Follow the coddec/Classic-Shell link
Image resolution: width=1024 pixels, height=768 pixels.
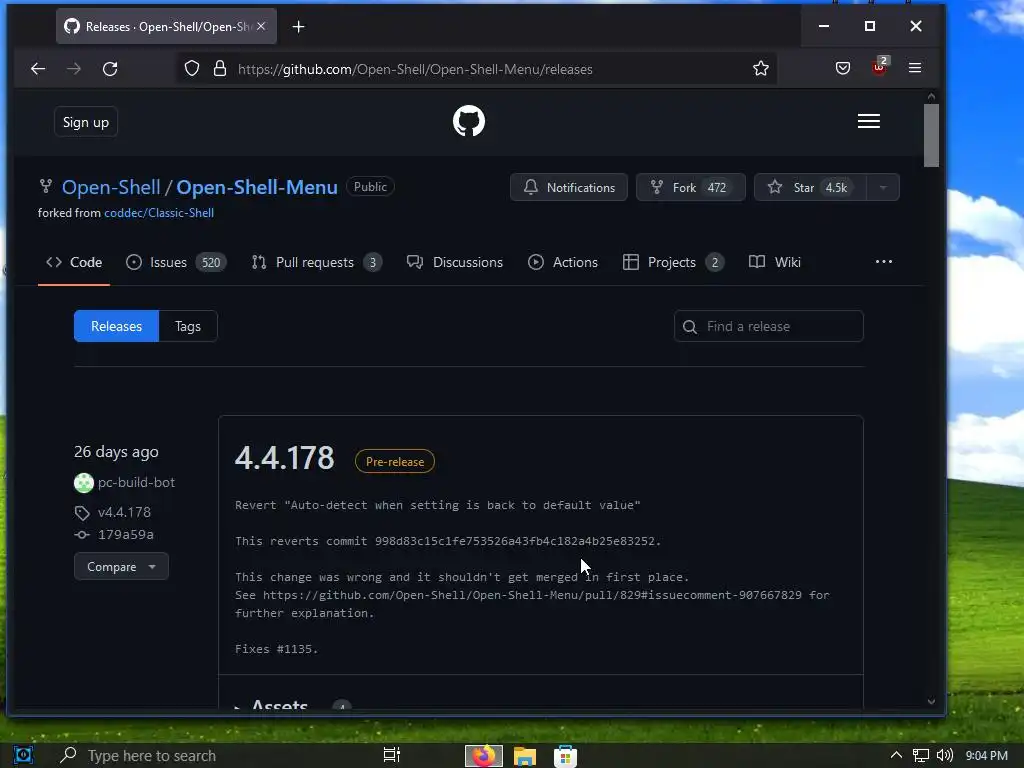pos(159,213)
